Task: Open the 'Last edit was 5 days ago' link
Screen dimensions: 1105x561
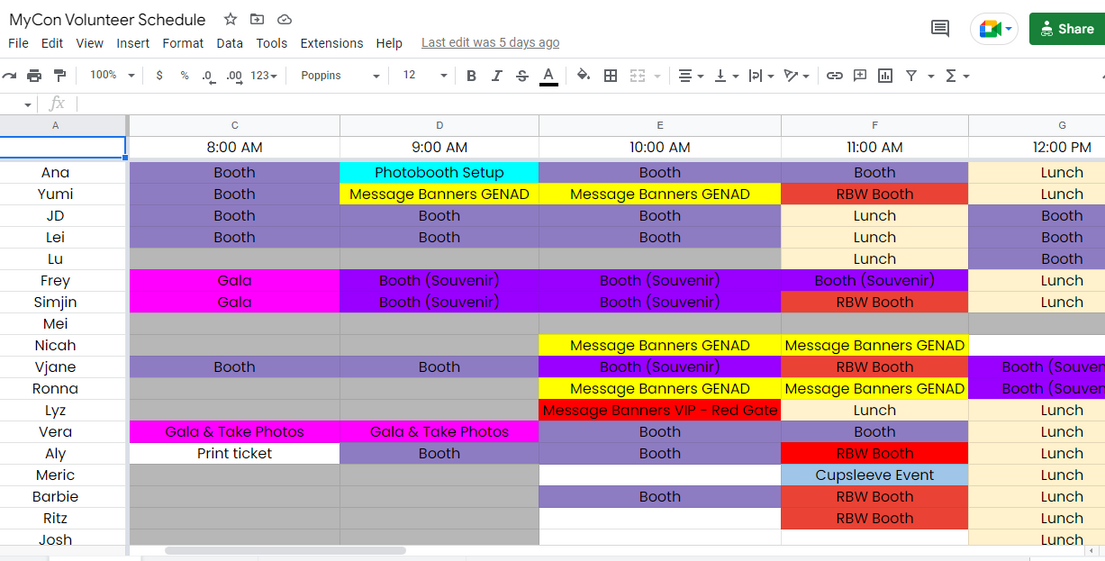Action: point(490,43)
